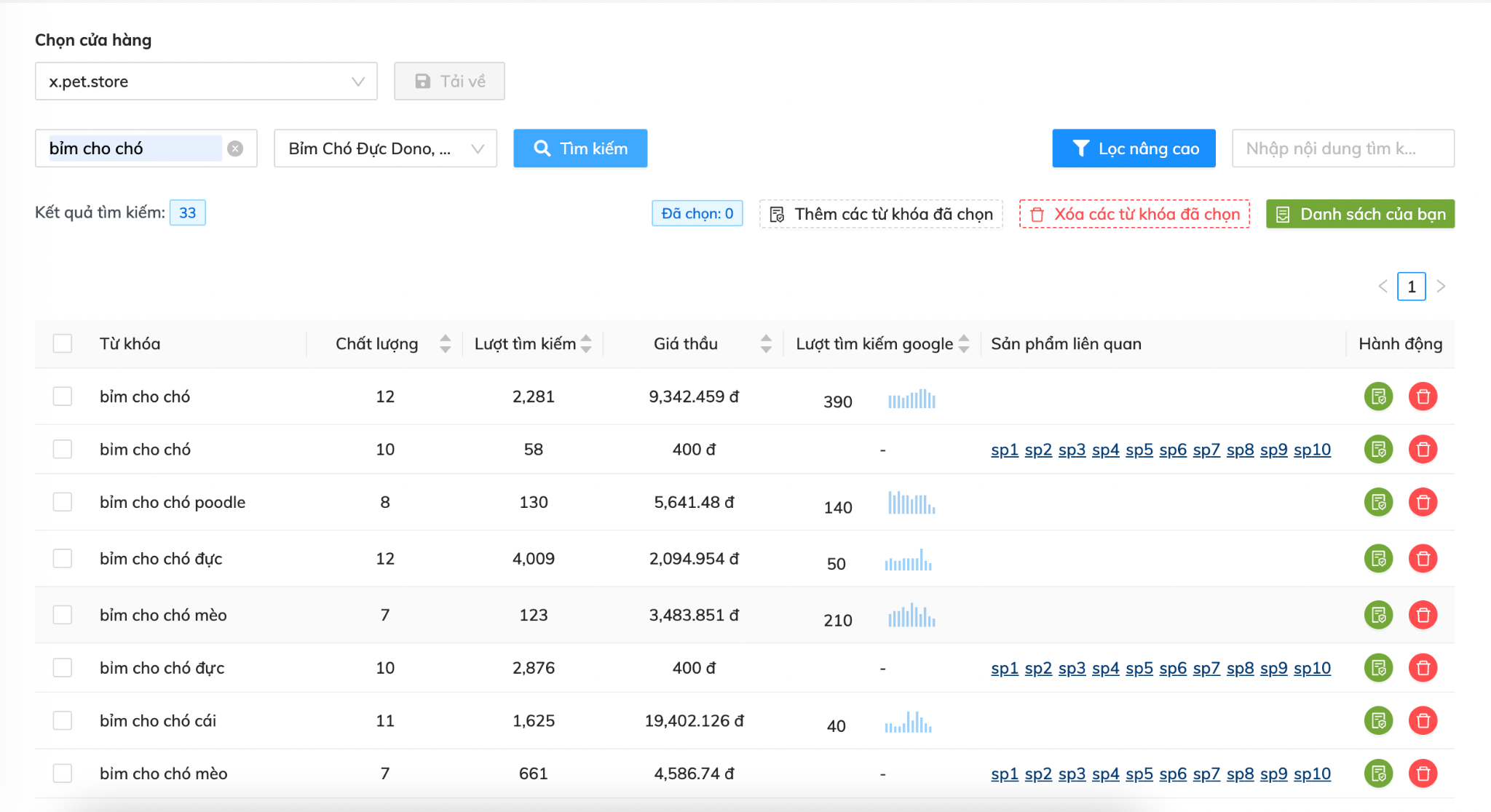Open the x.pet.store shop dropdown
Image resolution: width=1491 pixels, height=812 pixels.
pos(206,81)
